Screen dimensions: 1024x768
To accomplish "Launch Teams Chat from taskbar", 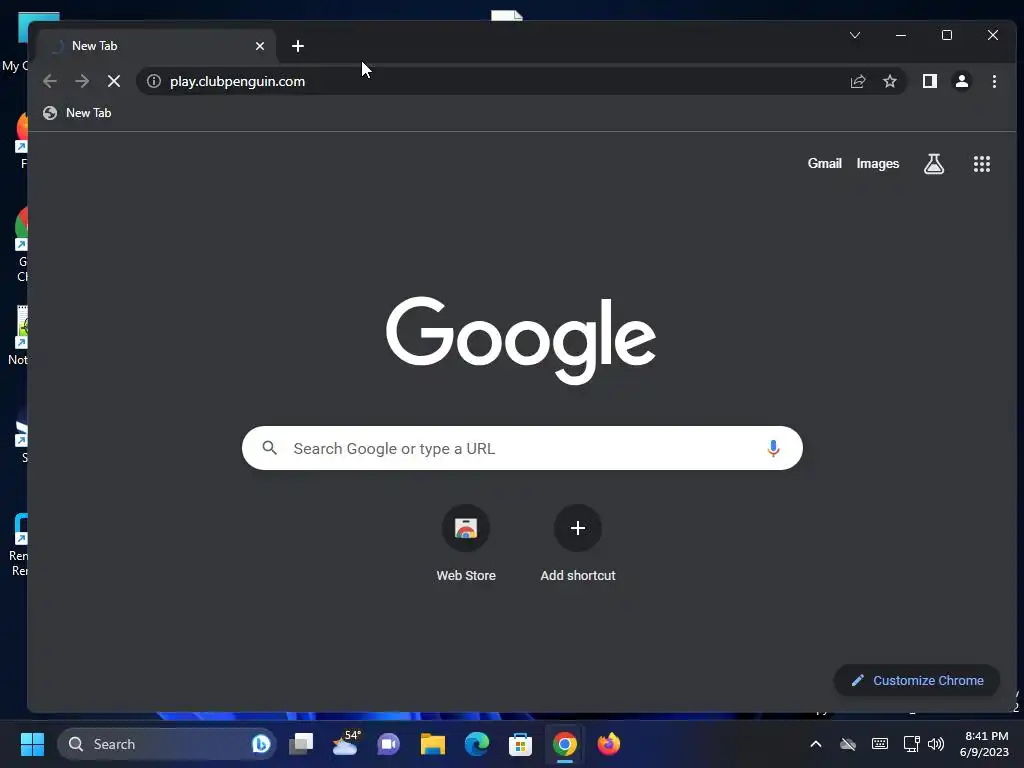I will [389, 744].
